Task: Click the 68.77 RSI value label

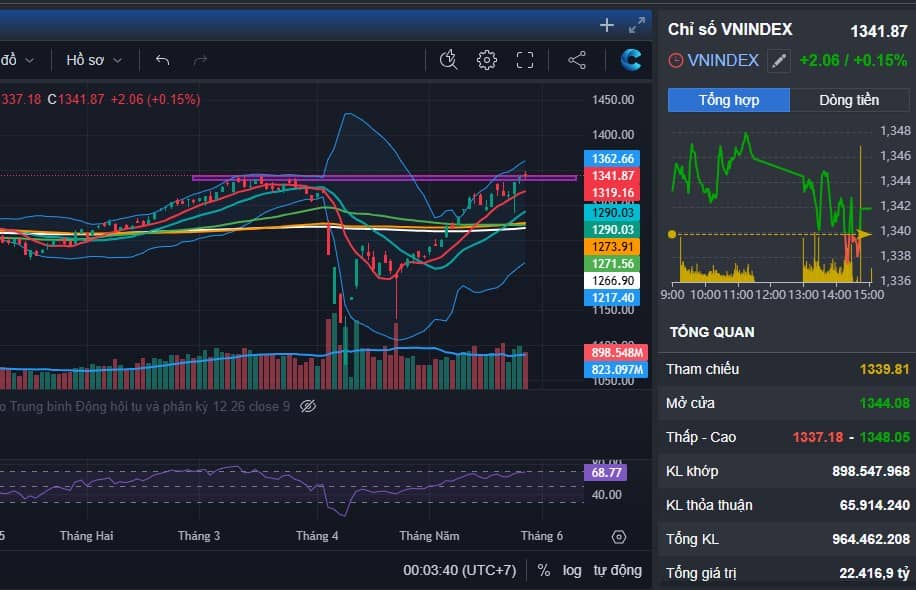Action: pyautogui.click(x=606, y=472)
